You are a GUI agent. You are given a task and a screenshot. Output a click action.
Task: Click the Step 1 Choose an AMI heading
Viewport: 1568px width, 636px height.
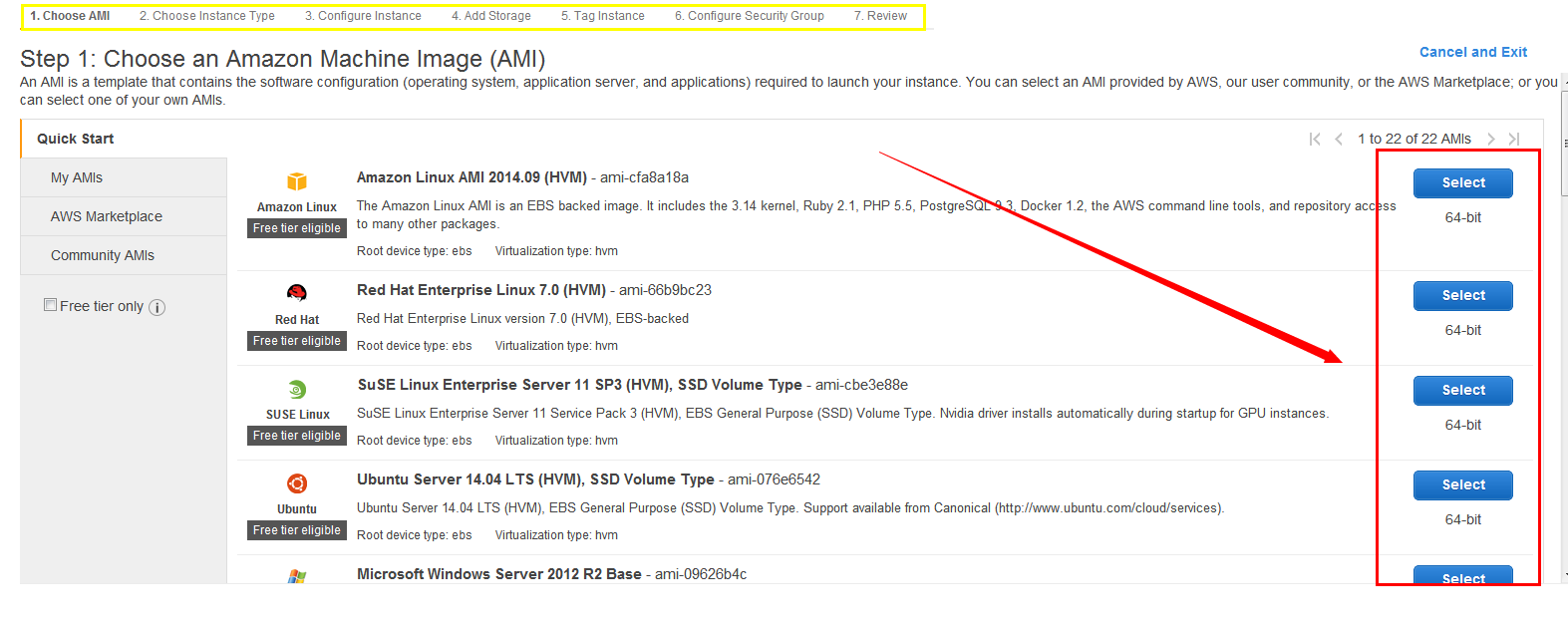[x=283, y=59]
